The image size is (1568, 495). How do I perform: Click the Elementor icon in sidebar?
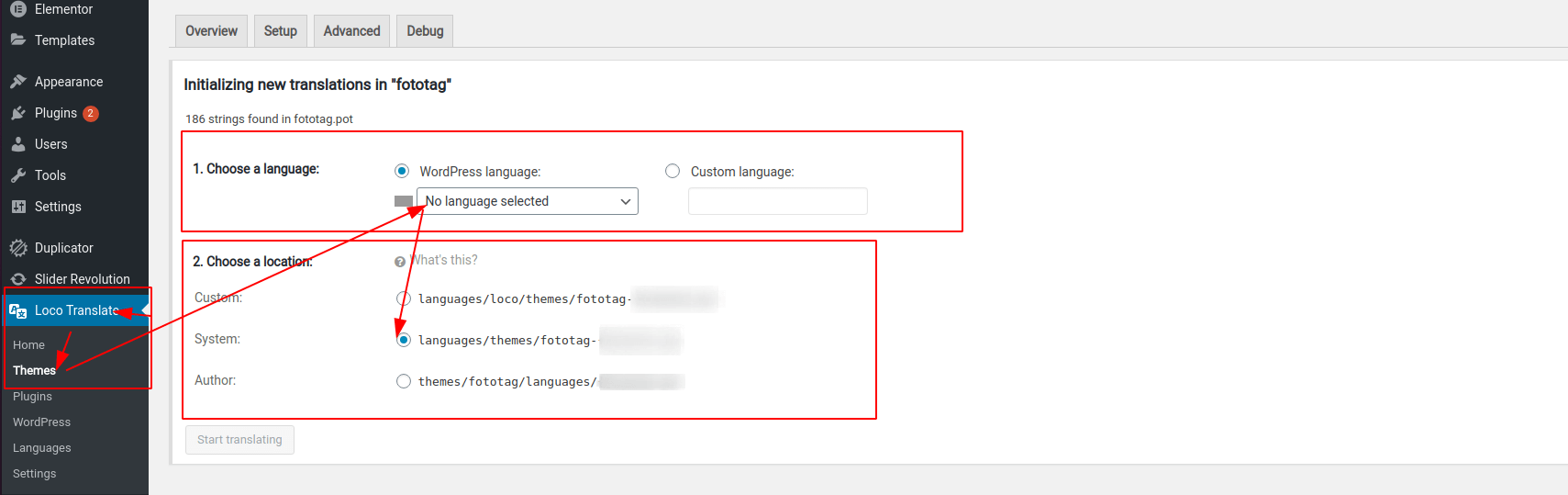17,8
